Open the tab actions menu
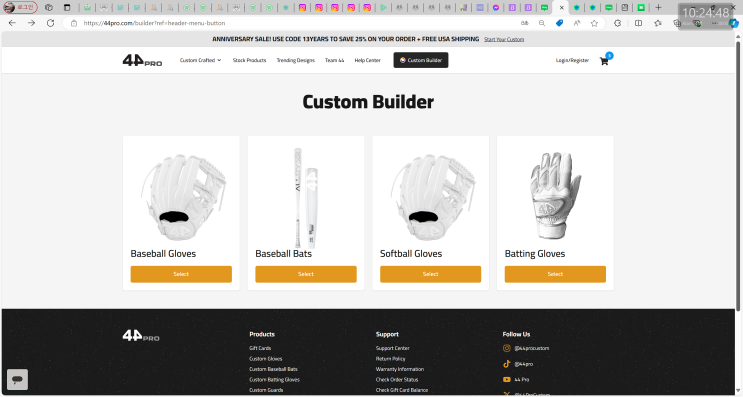 [67, 7]
